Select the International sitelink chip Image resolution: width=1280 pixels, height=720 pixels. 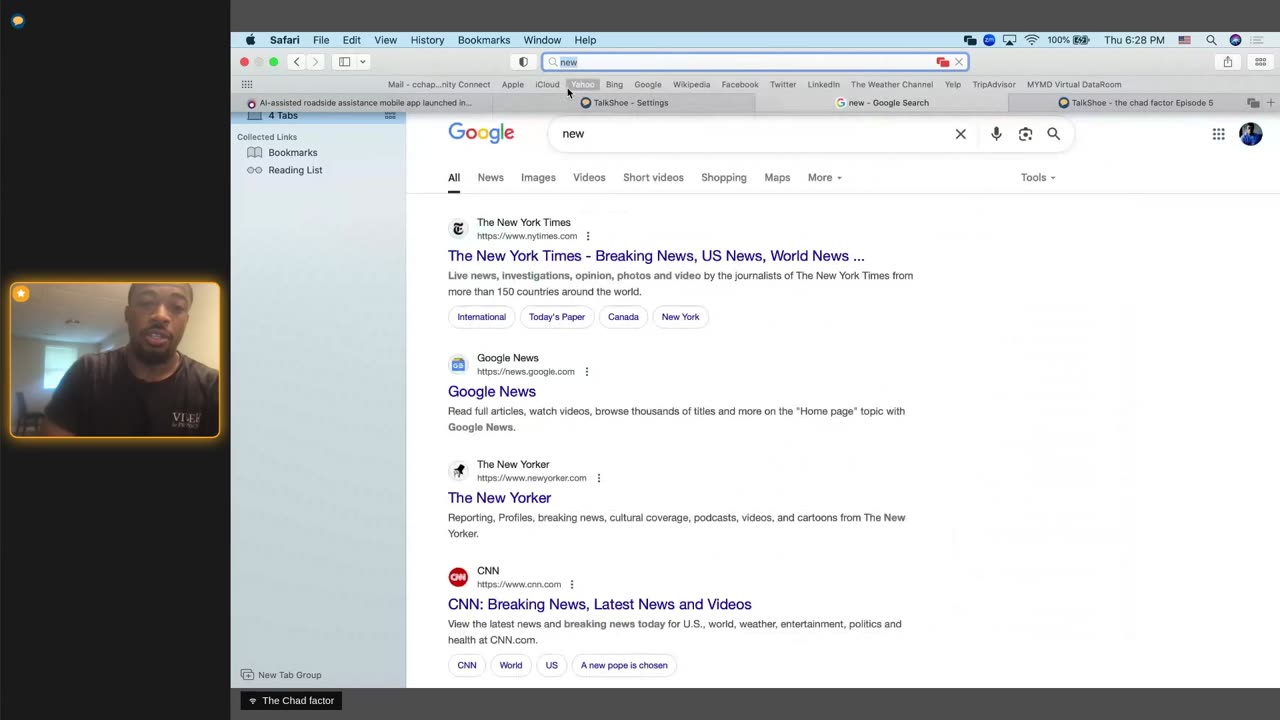[481, 317]
